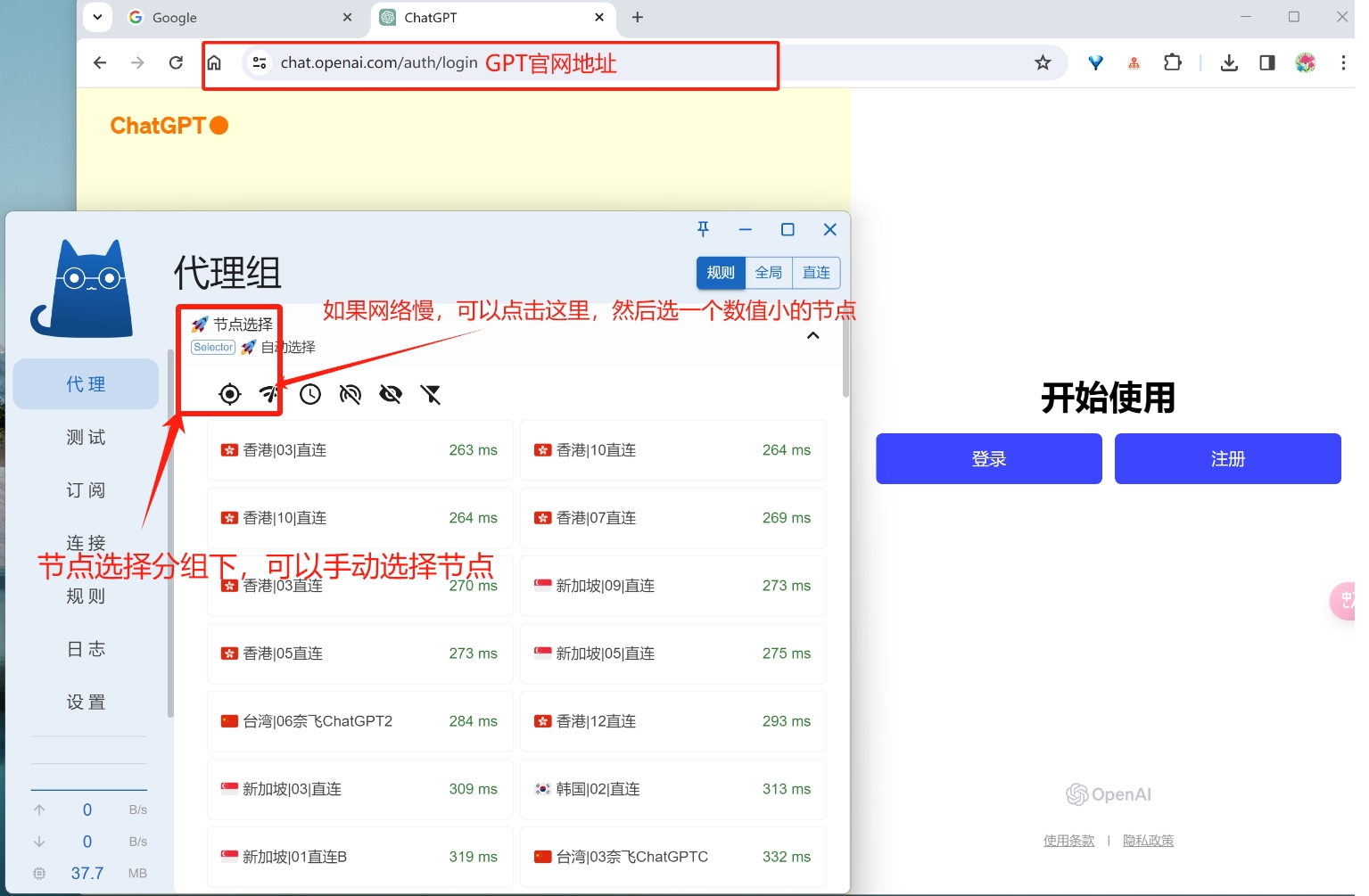Click the crossed-out filter icon
1369x896 pixels.
[x=431, y=394]
